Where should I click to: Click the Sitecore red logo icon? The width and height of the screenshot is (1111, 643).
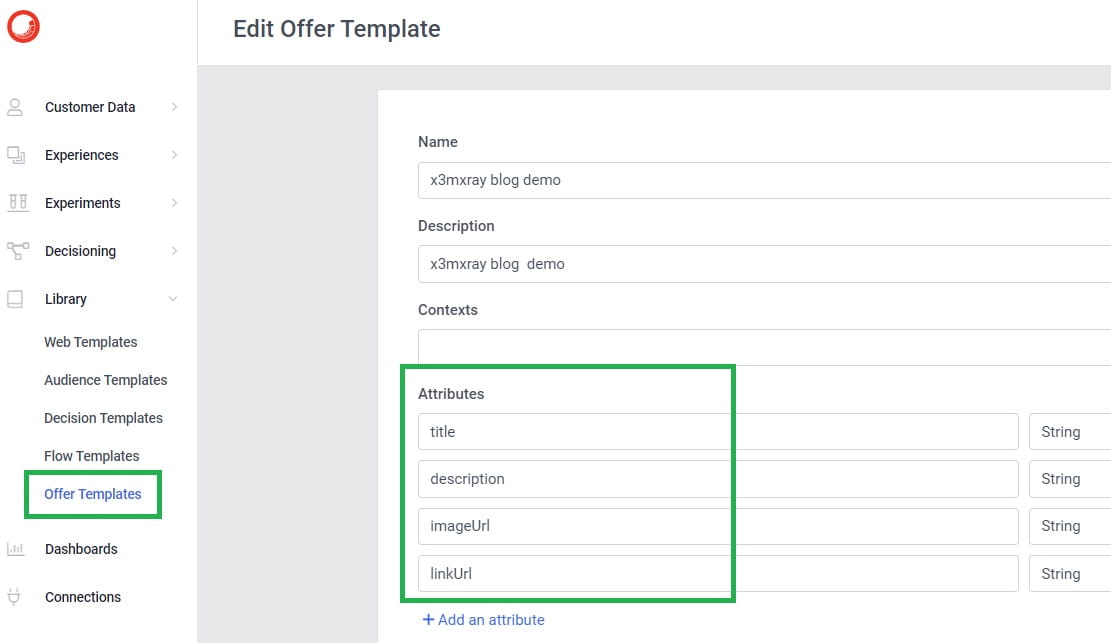pyautogui.click(x=23, y=27)
